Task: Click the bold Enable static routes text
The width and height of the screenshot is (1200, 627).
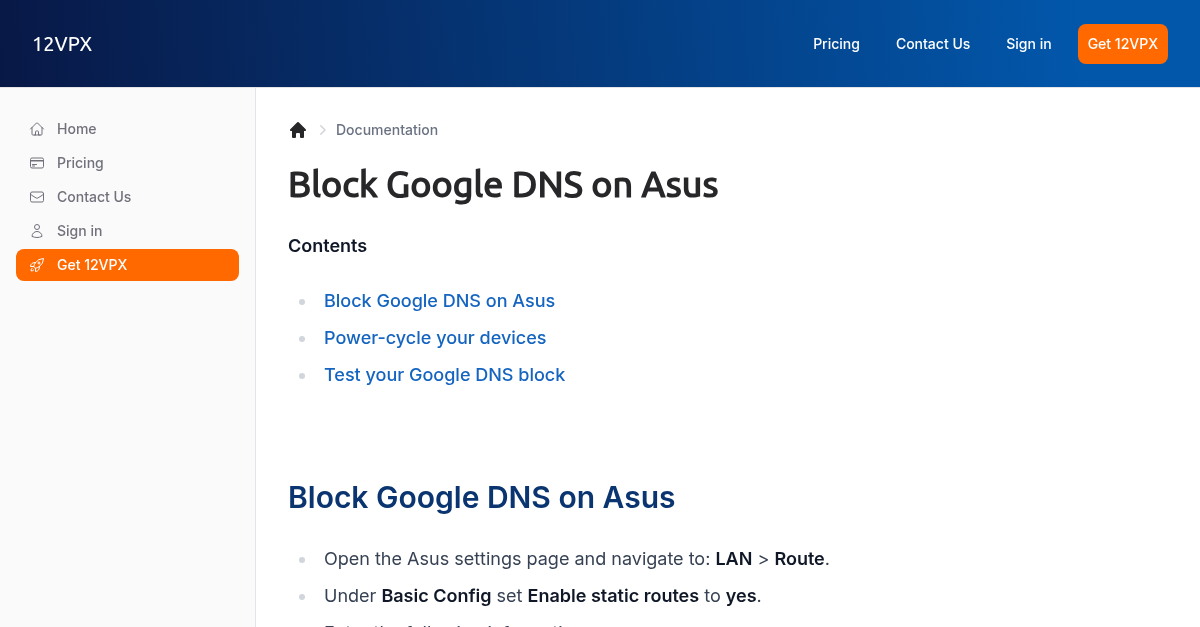Action: point(613,596)
